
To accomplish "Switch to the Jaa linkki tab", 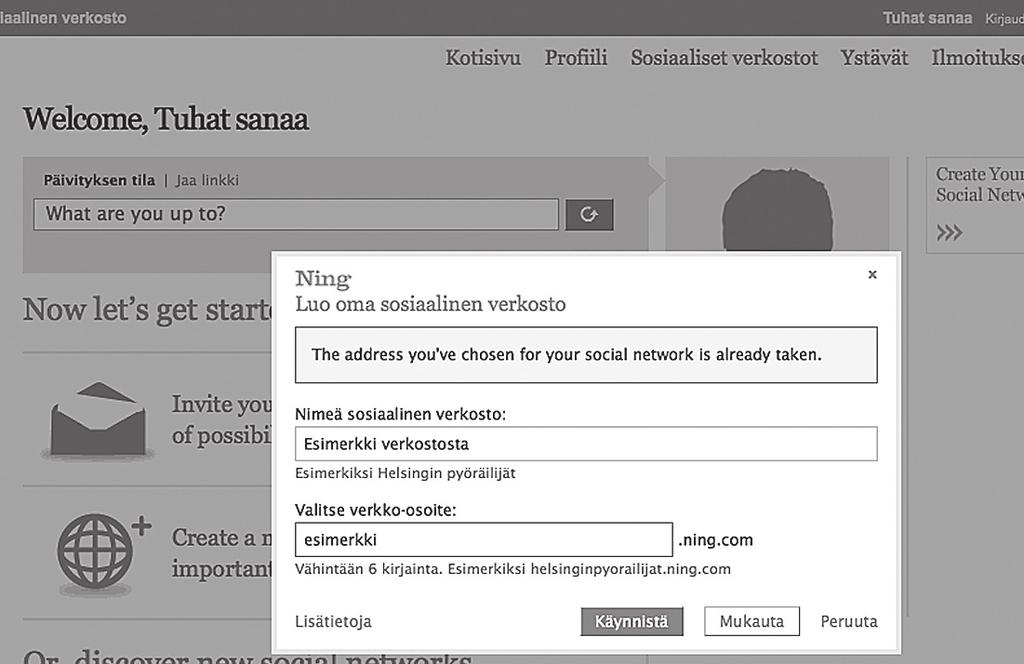I will click(207, 180).
